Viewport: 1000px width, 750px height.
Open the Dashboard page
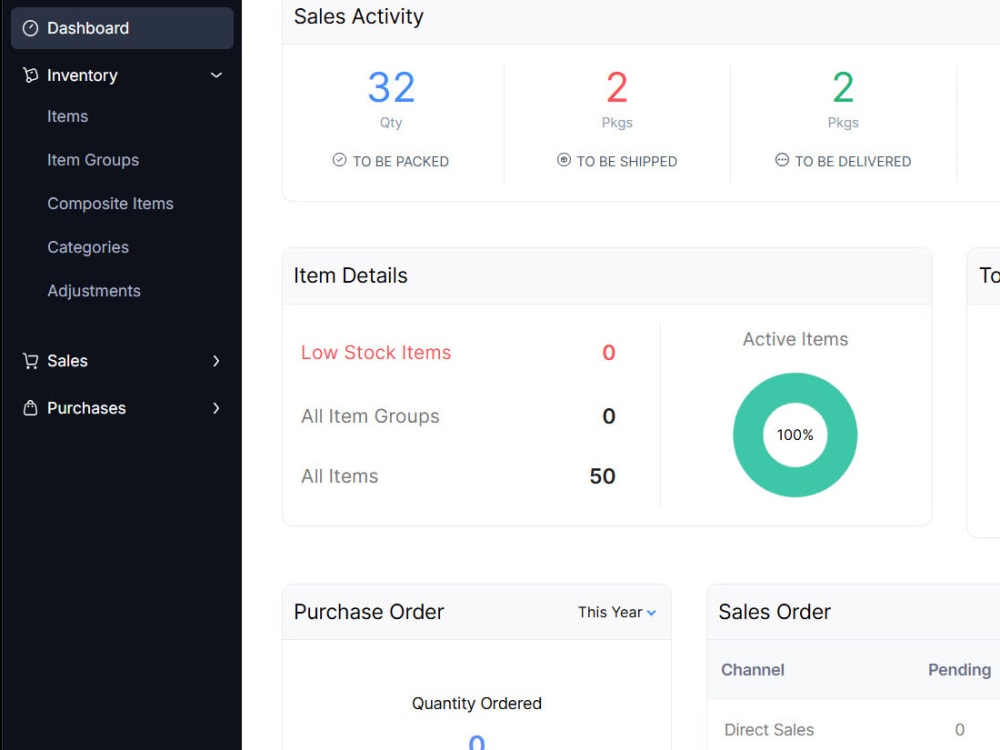122,28
